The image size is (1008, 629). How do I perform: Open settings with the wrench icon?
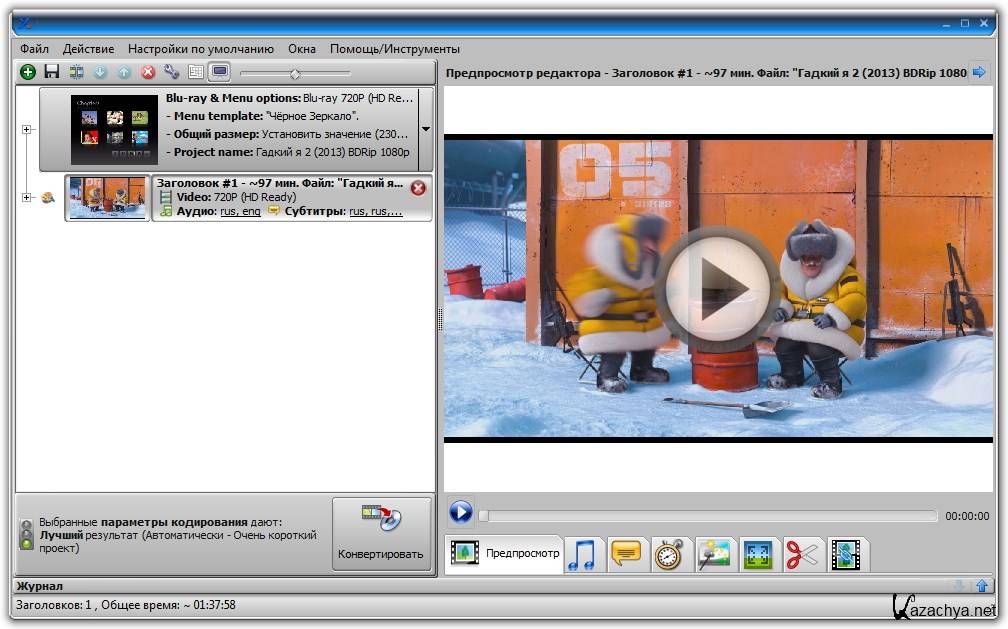[171, 72]
